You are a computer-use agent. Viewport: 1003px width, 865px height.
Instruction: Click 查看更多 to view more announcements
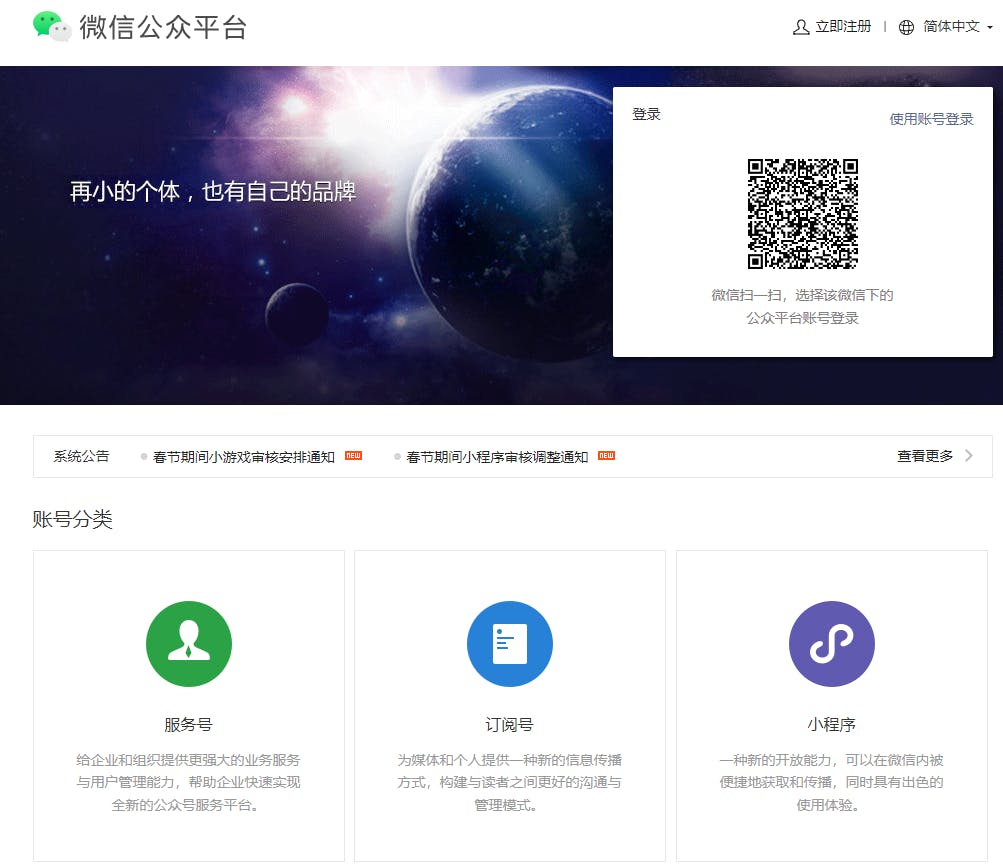pos(925,456)
